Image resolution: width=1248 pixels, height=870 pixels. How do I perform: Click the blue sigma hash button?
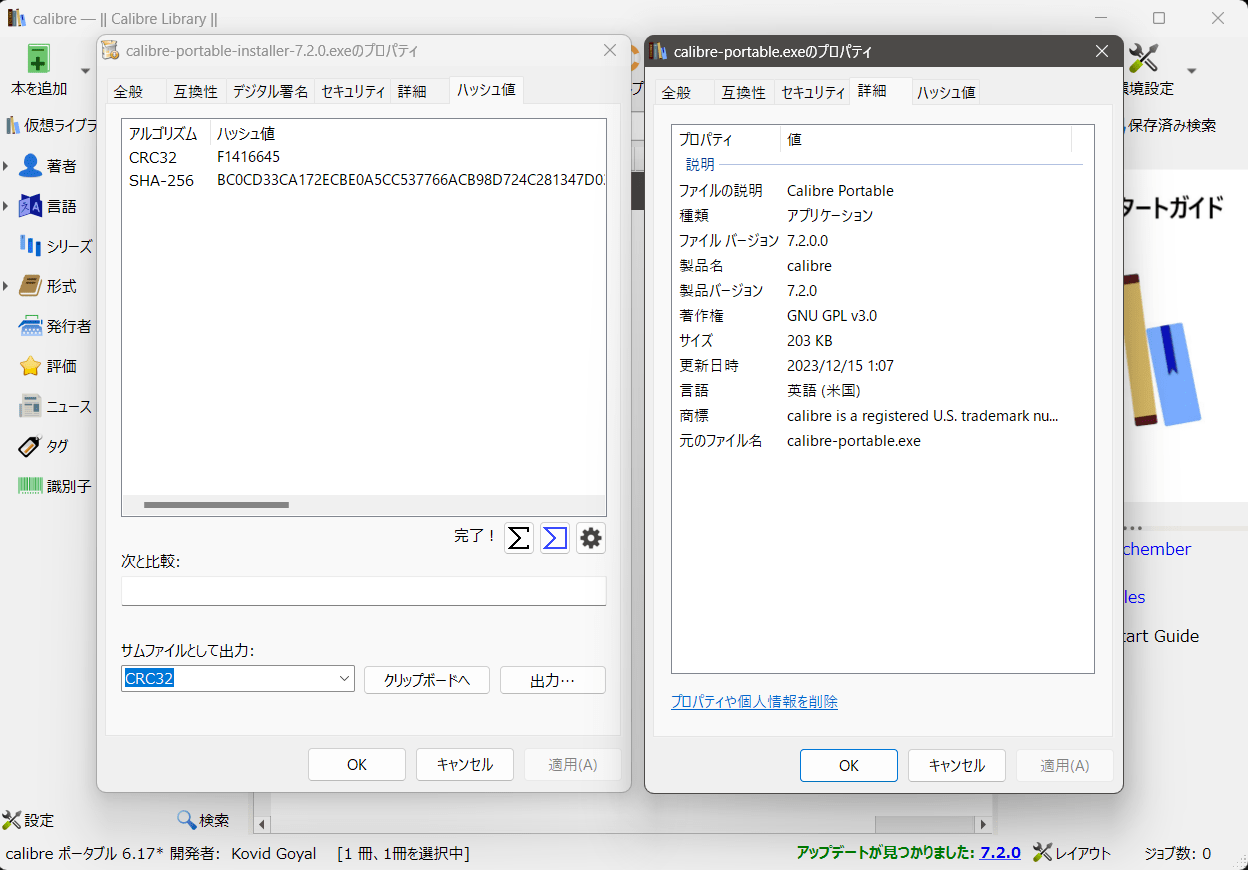[x=555, y=538]
